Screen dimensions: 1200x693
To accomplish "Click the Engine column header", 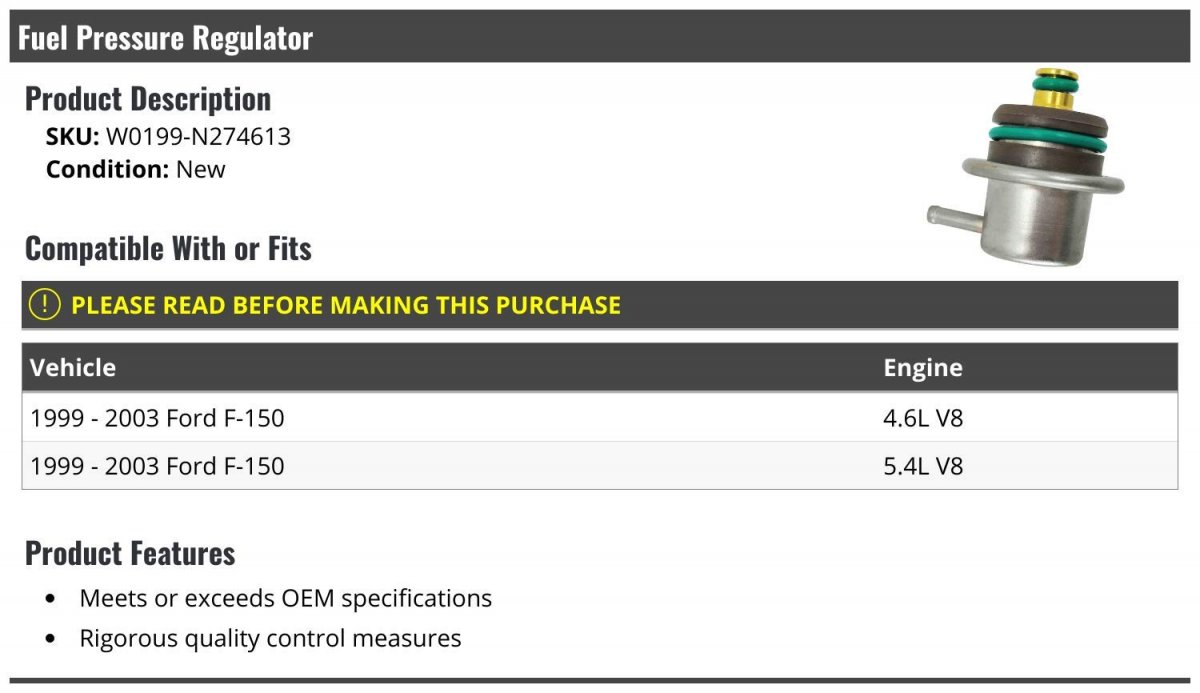I will [923, 367].
